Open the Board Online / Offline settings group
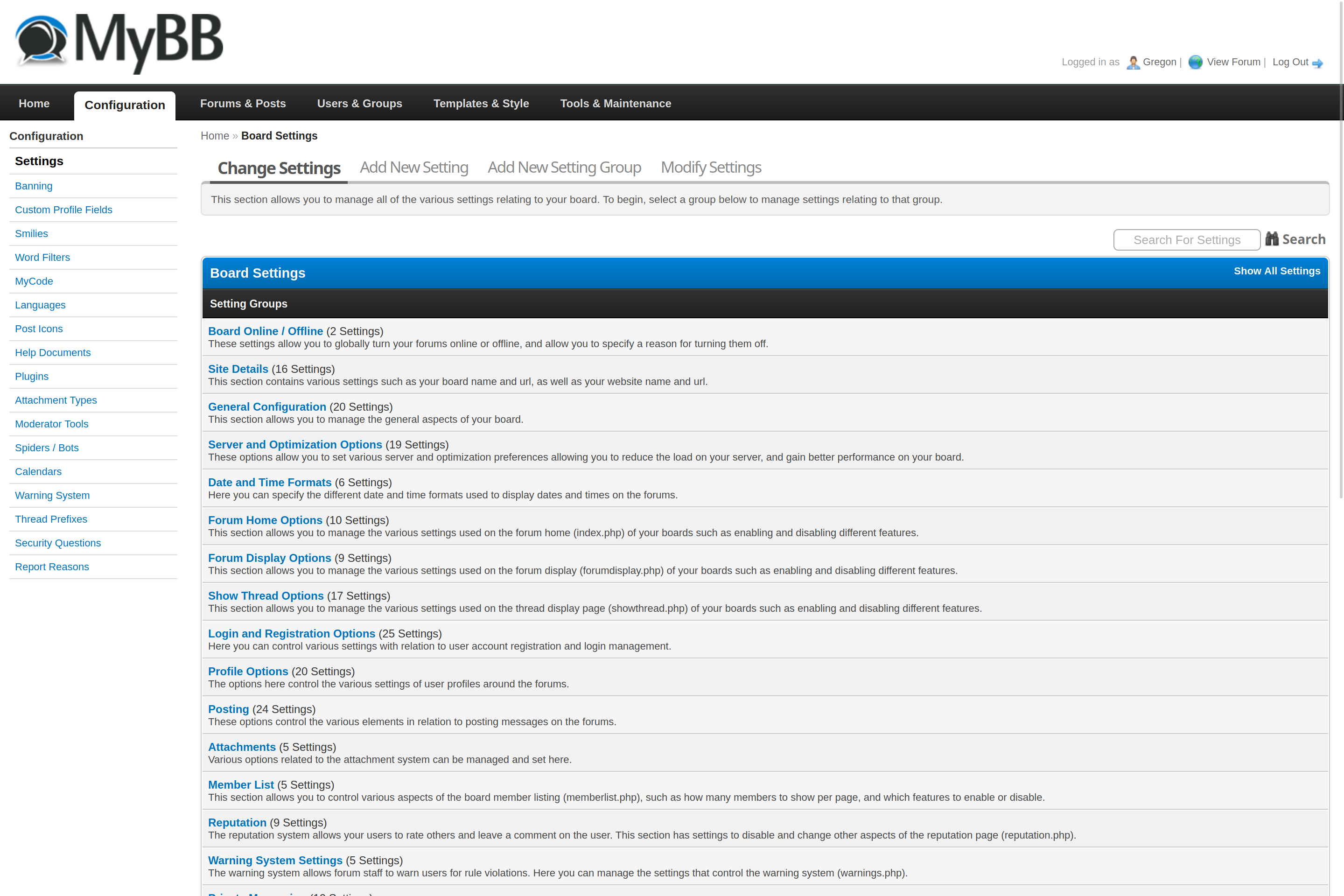The width and height of the screenshot is (1344, 896). point(265,331)
